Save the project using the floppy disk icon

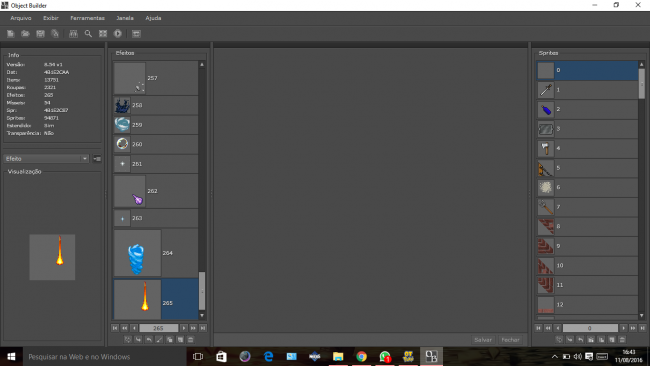tap(40, 34)
